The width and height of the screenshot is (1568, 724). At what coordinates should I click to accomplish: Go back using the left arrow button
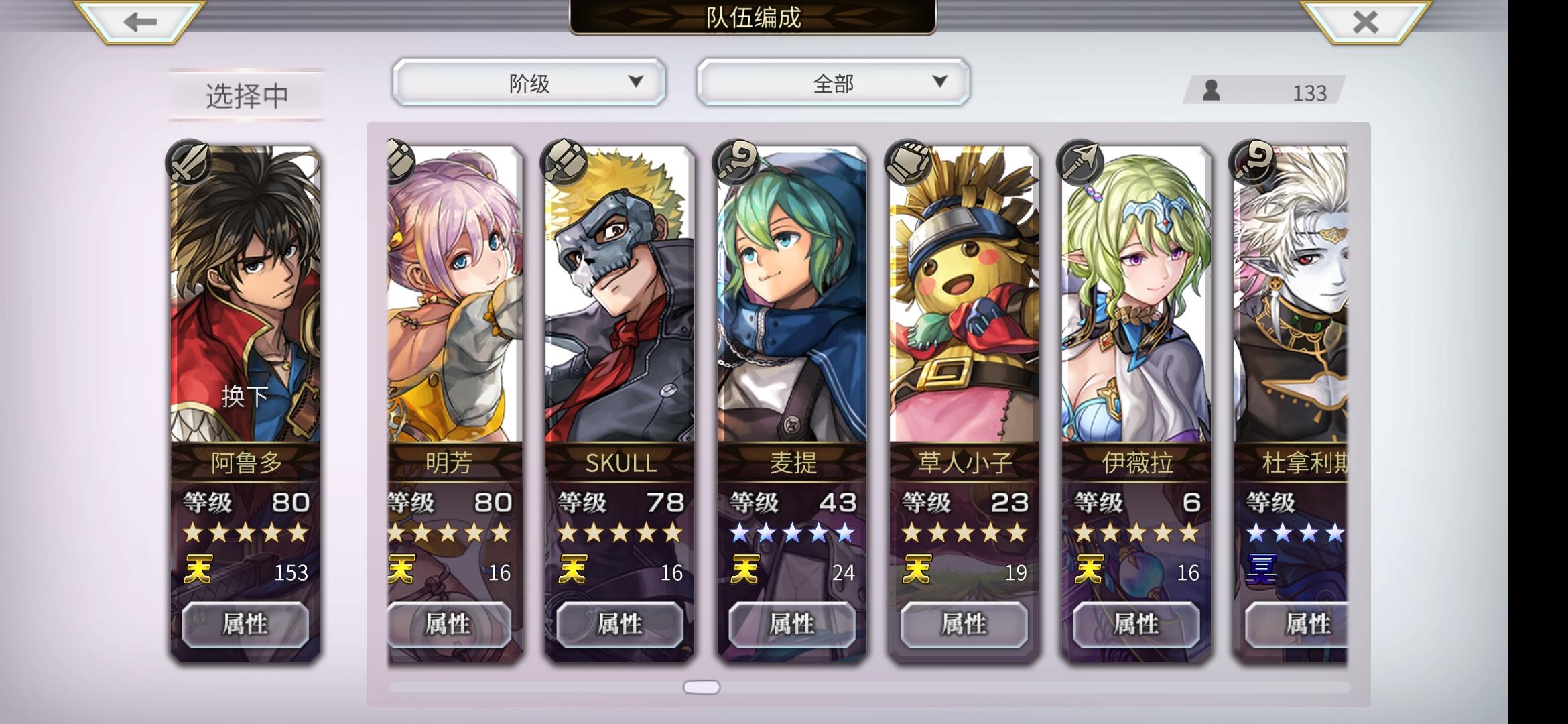(x=139, y=21)
